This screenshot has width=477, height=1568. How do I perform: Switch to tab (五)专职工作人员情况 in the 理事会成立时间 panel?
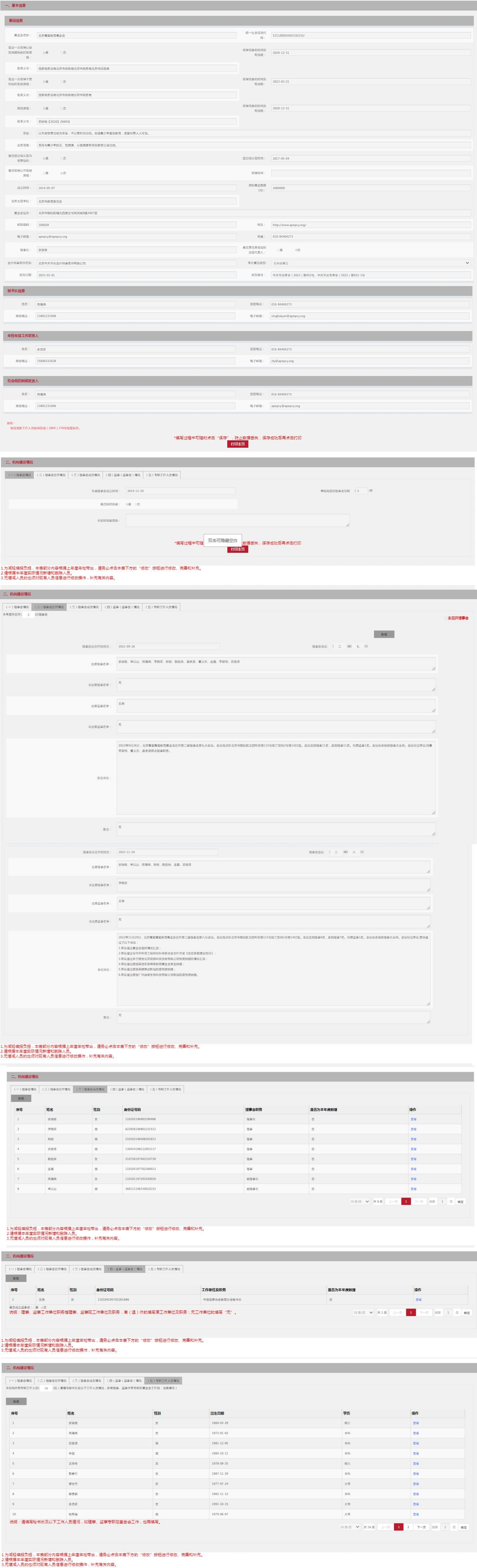(x=162, y=475)
